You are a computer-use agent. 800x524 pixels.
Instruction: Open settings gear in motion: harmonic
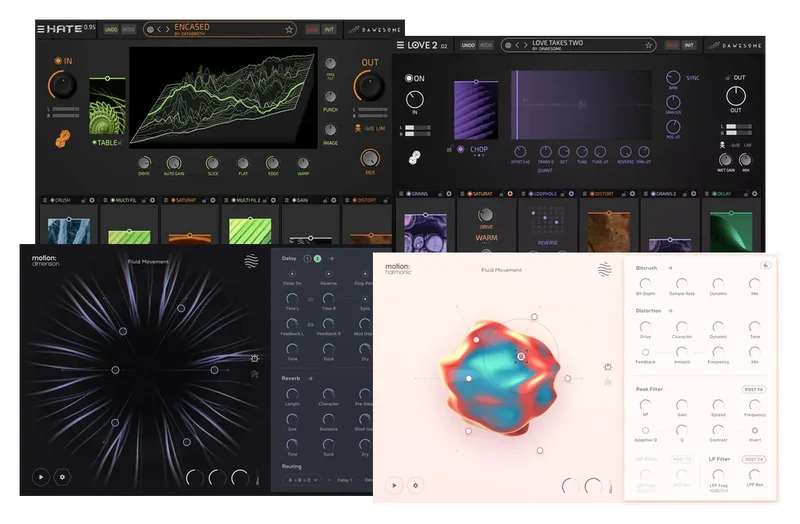coord(415,486)
